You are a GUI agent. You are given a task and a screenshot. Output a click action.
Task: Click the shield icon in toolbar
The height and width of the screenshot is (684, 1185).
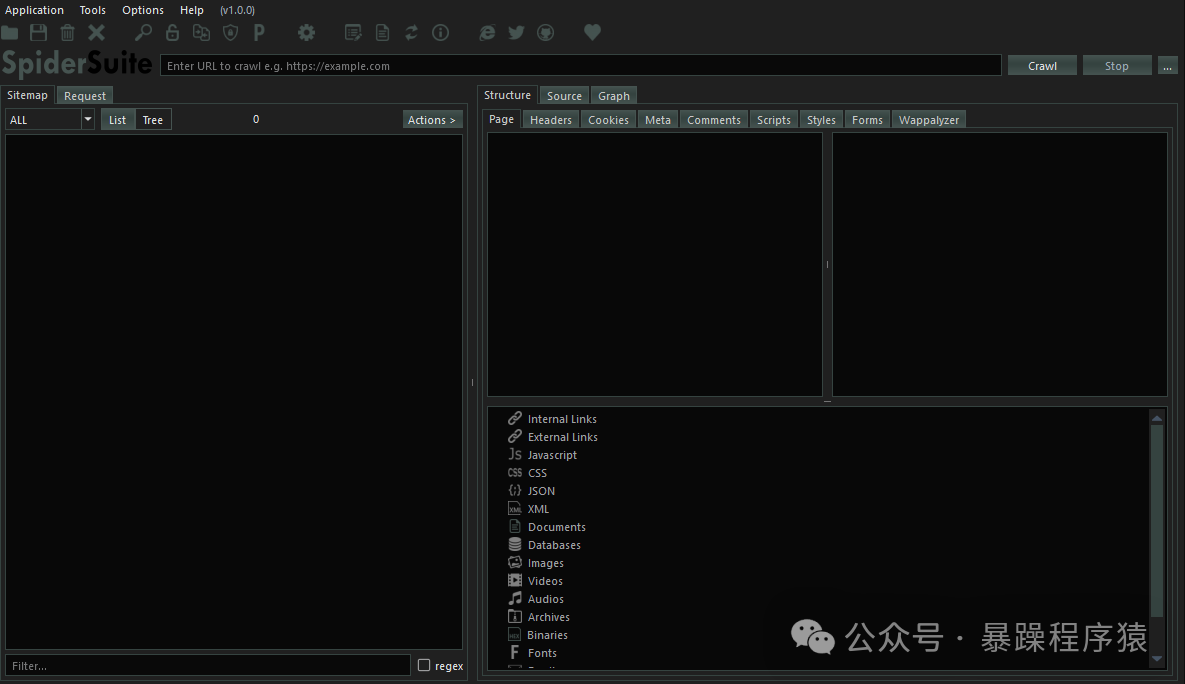pos(230,33)
